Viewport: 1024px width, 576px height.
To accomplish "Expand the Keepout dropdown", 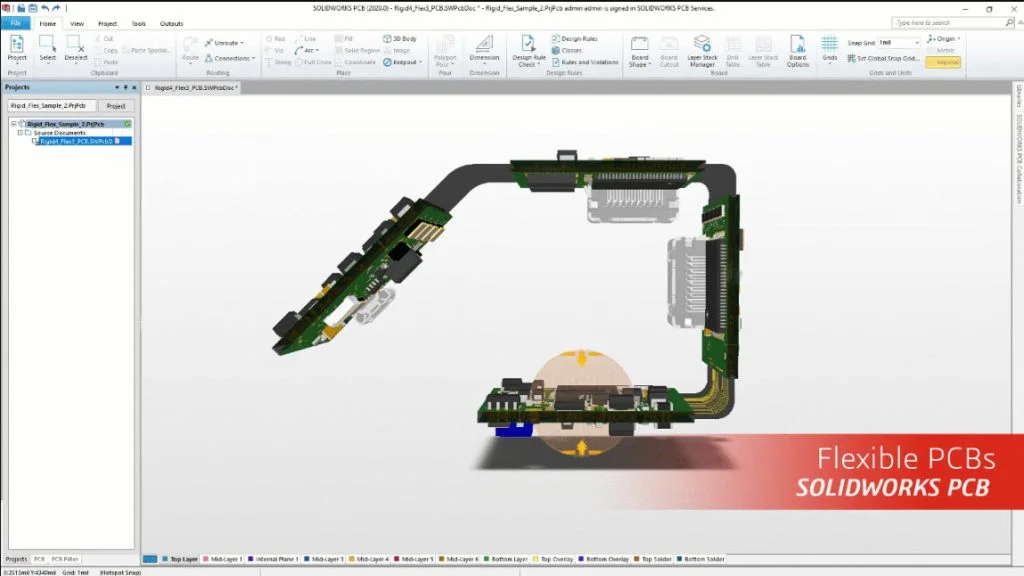I will [421, 62].
